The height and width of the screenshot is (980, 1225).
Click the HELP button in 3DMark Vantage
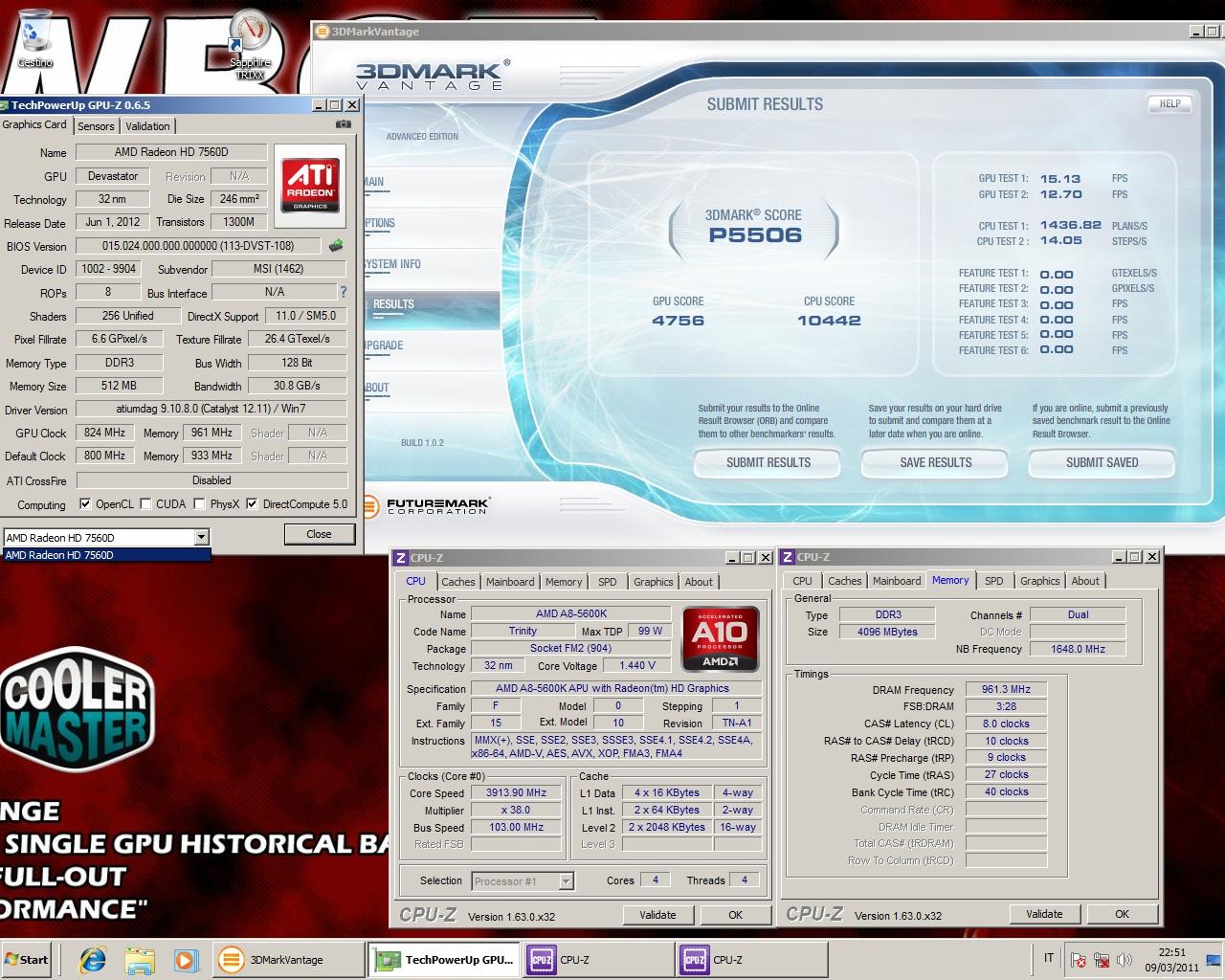pos(1169,103)
